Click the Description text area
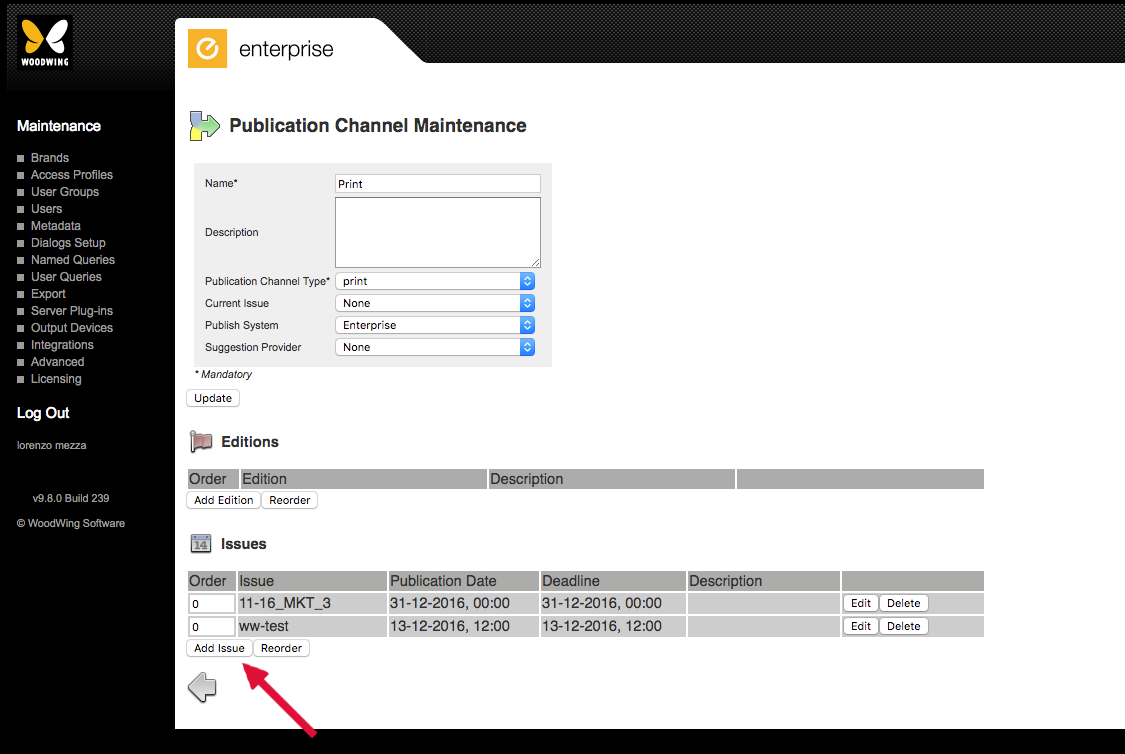 coord(438,232)
